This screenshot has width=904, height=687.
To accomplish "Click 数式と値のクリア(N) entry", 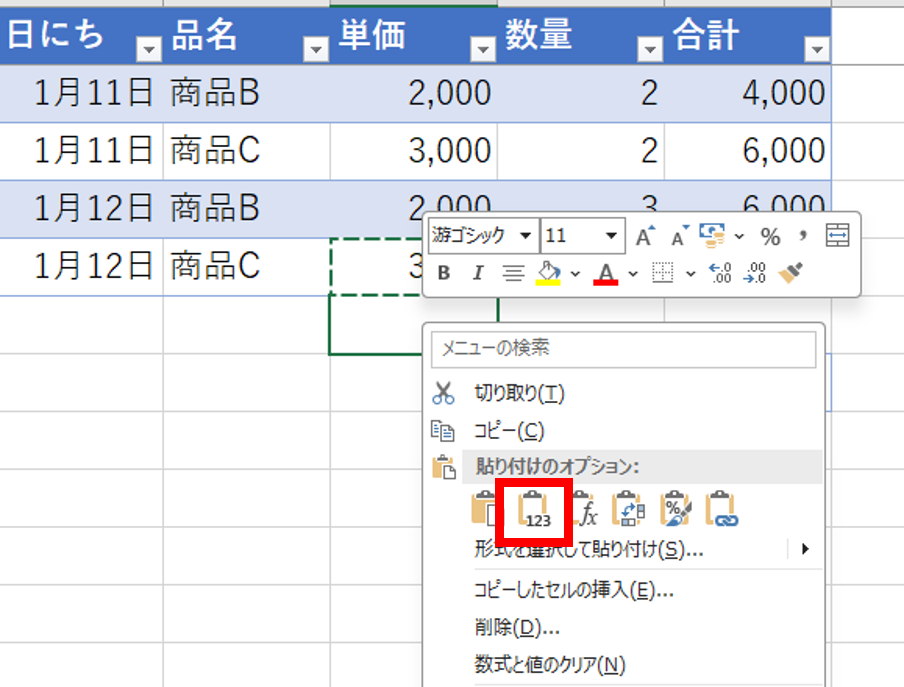I will (x=549, y=664).
